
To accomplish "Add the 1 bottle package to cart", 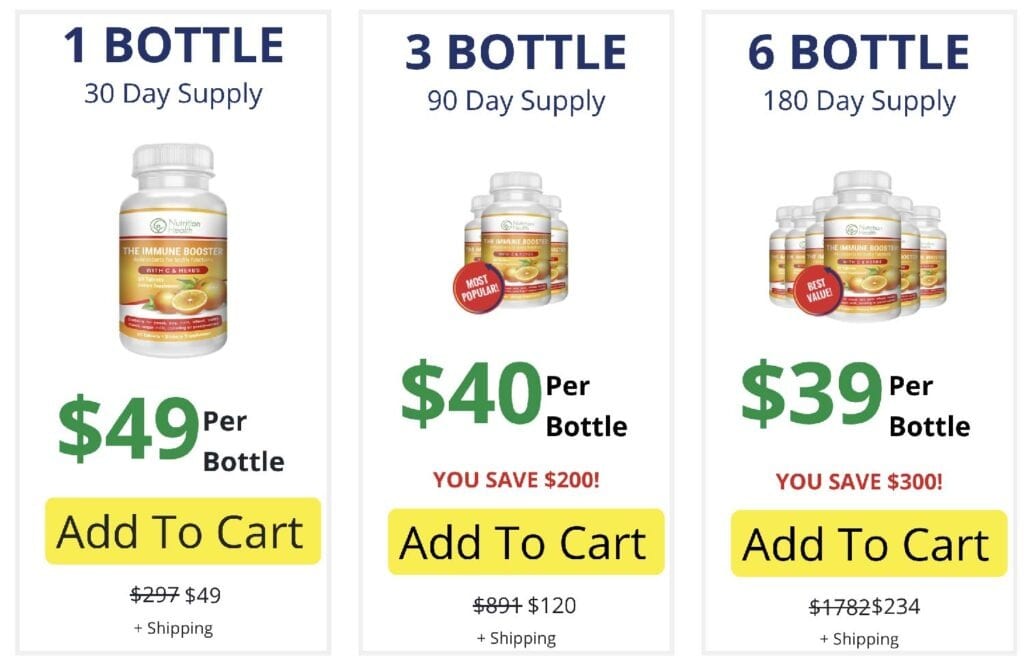I will (183, 531).
